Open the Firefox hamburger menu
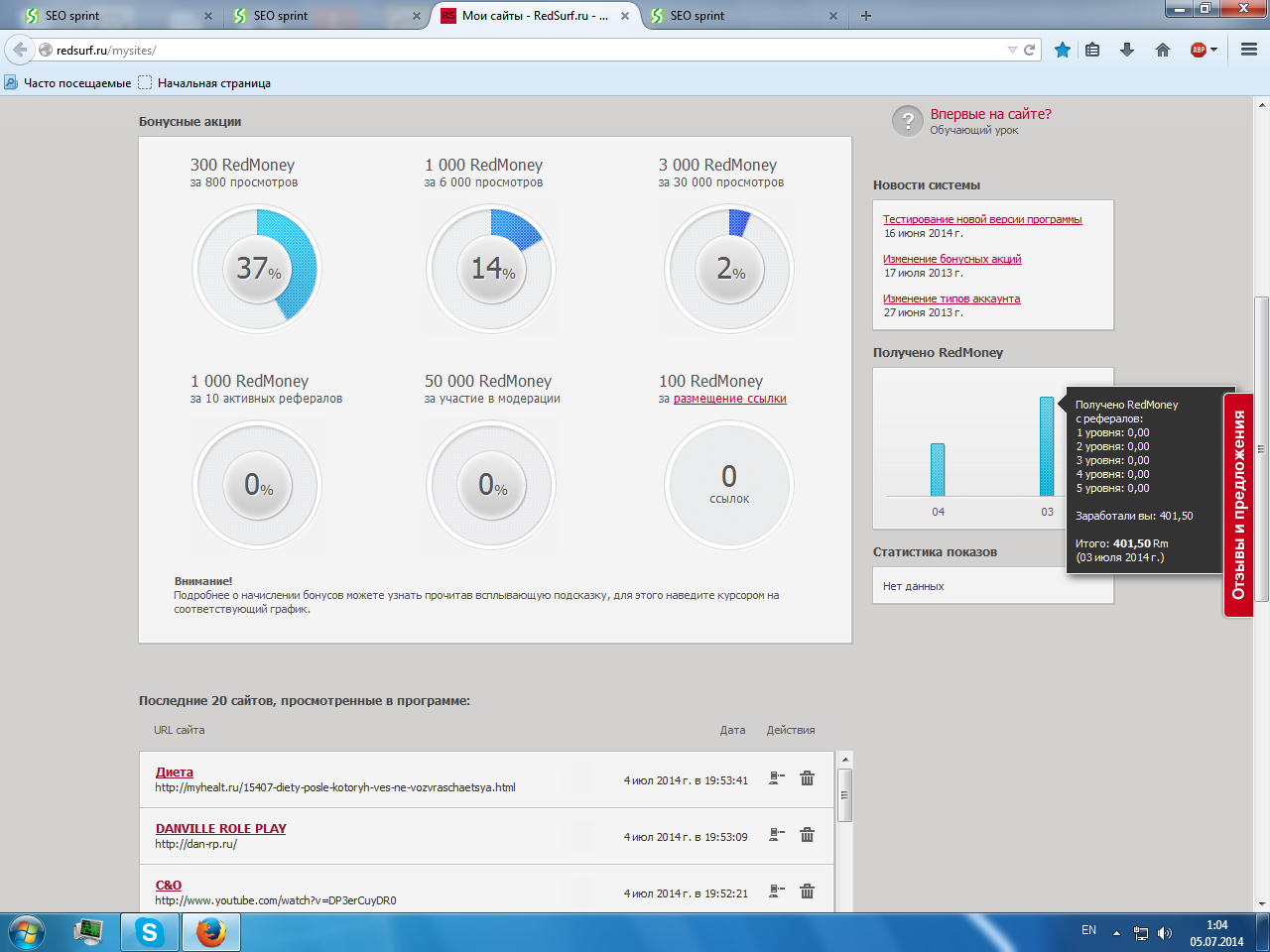Screen dimensions: 1270x952 click(x=1249, y=50)
